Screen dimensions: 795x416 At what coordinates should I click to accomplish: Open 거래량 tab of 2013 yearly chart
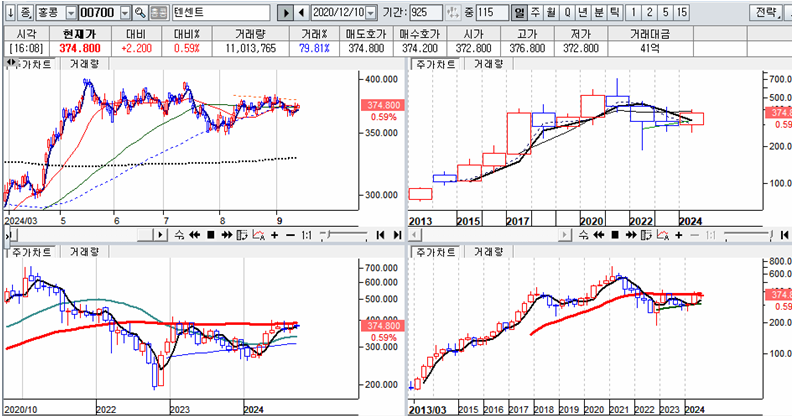pos(488,64)
